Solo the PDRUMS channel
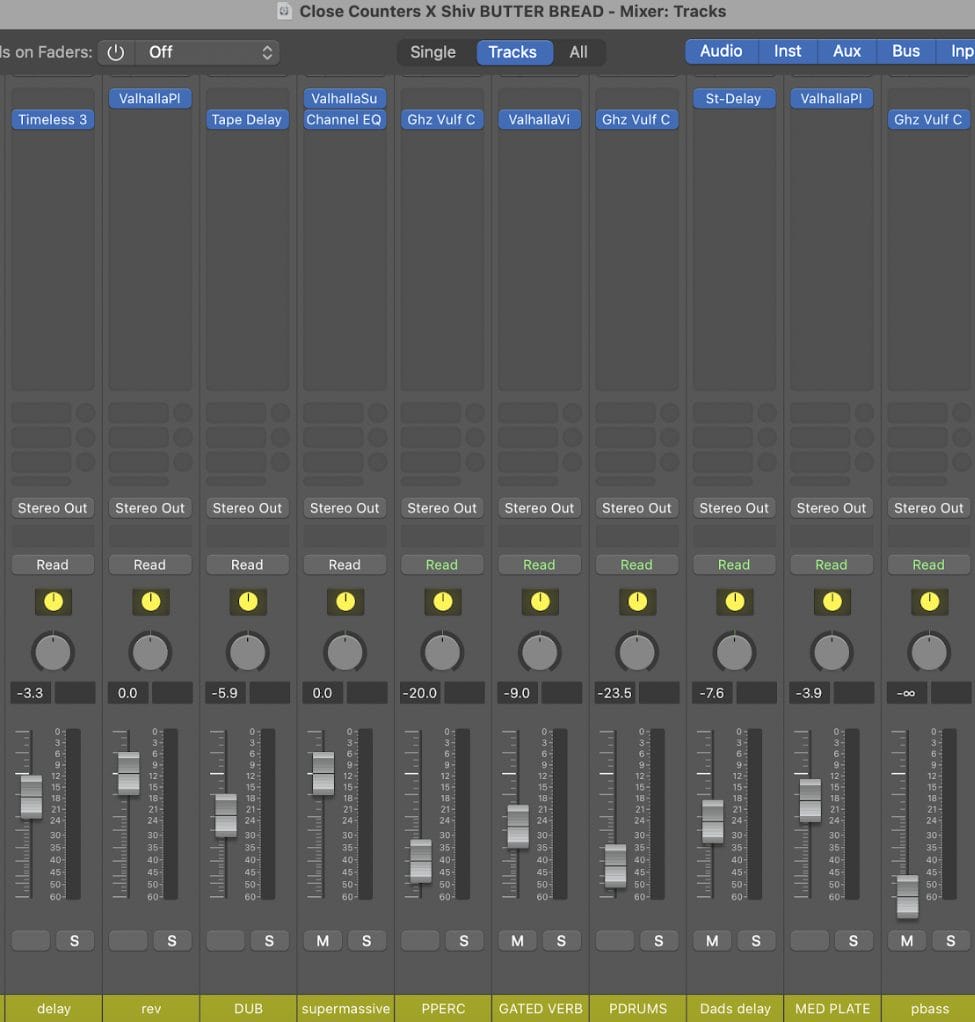The height and width of the screenshot is (1022, 975). [658, 940]
